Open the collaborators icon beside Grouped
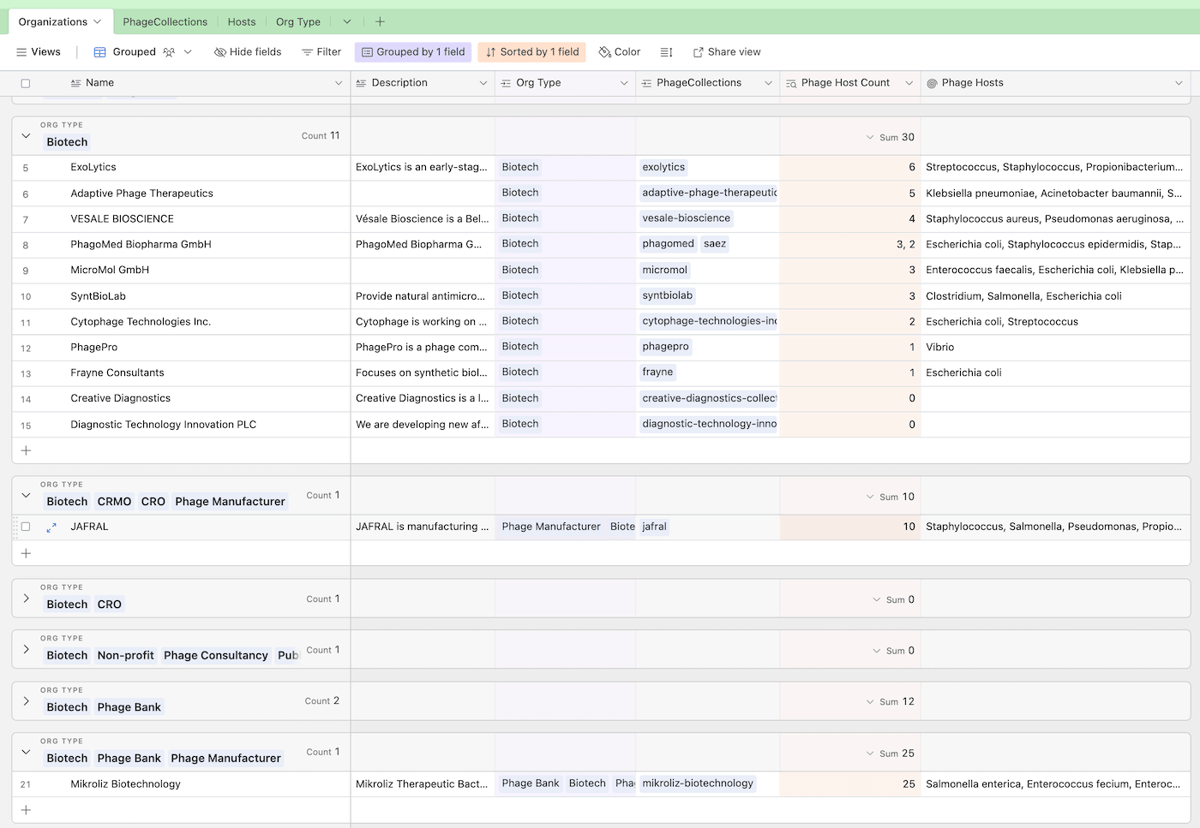This screenshot has height=828, width=1200. [x=169, y=52]
